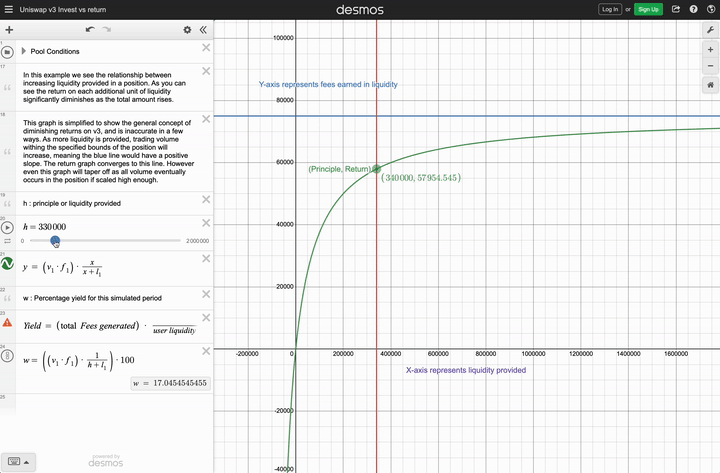Play the h slider animation
Image resolution: width=720 pixels, height=473 pixels.
pyautogui.click(x=7, y=227)
